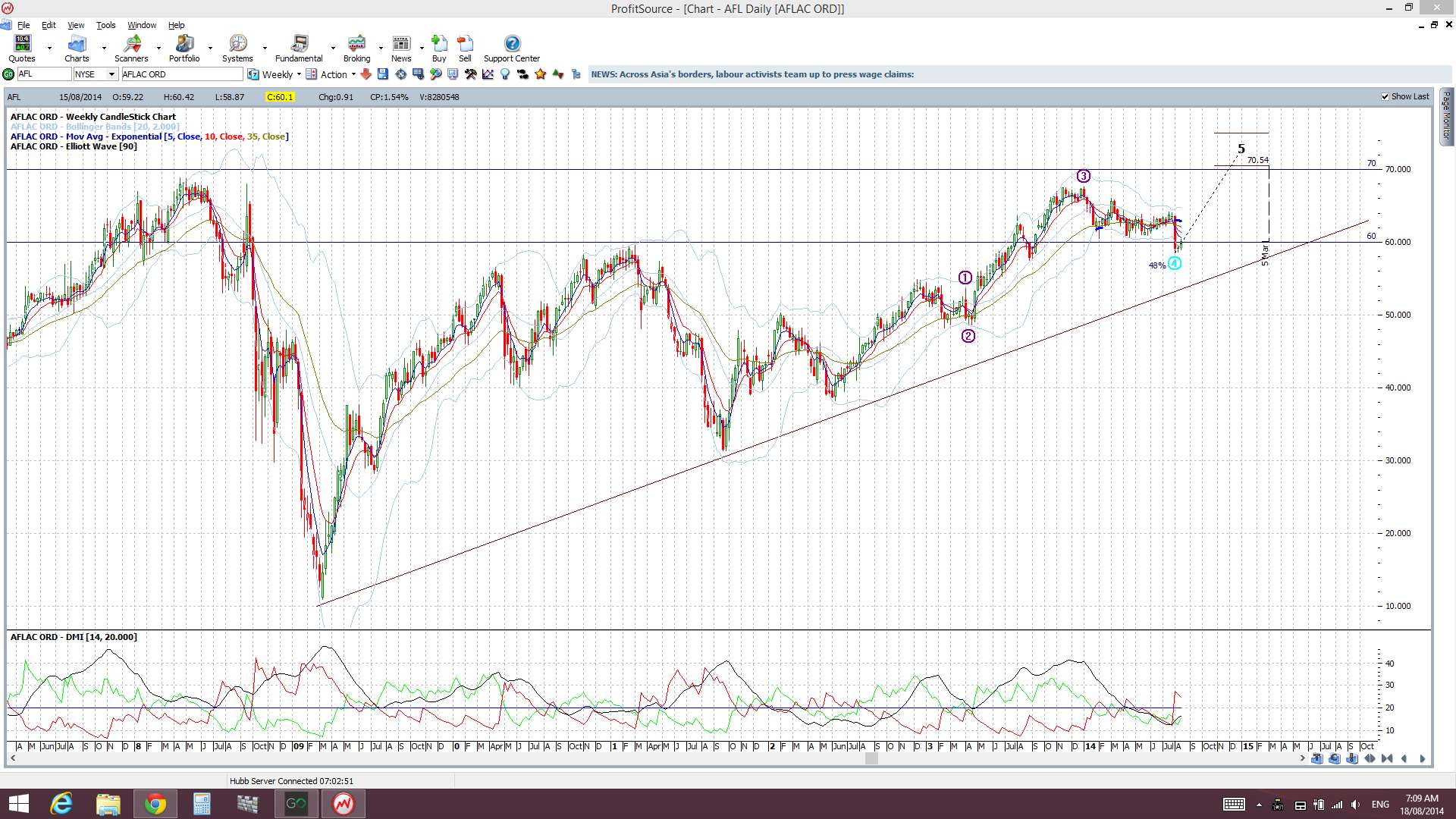
Task: Open the Action dropdown arrow
Action: click(353, 74)
